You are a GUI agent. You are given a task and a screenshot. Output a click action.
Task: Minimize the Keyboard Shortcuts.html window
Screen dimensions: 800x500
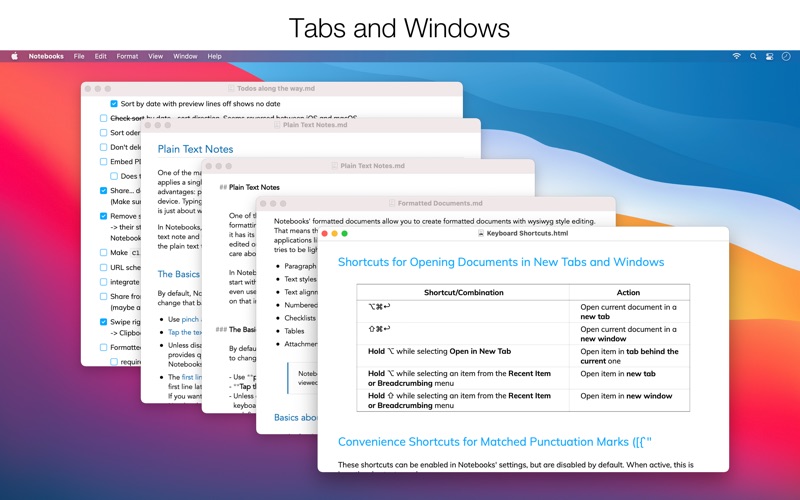pyautogui.click(x=335, y=233)
